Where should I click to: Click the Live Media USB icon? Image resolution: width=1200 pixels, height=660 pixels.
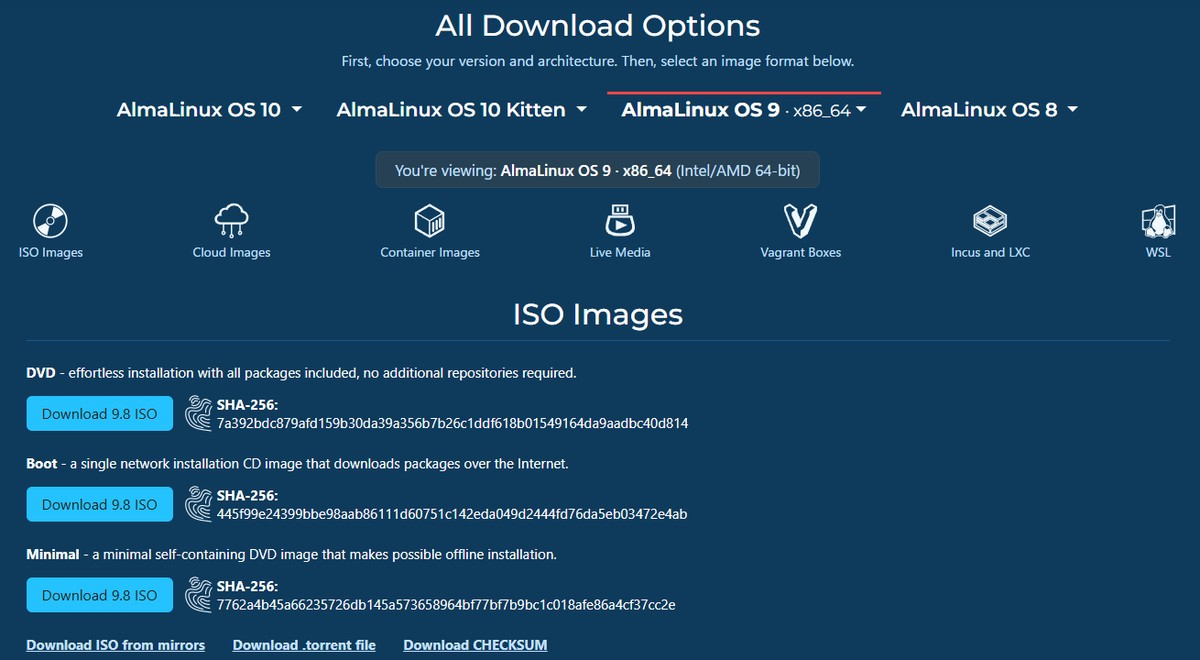[620, 220]
